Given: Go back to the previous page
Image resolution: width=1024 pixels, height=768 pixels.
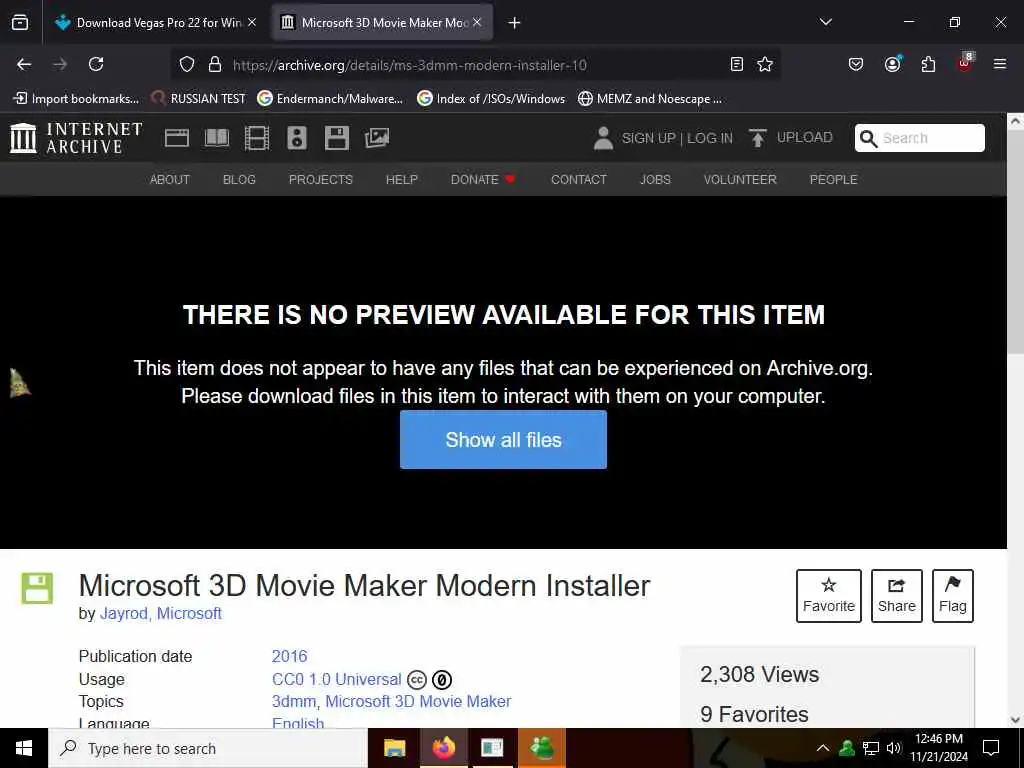Looking at the screenshot, I should (24, 64).
